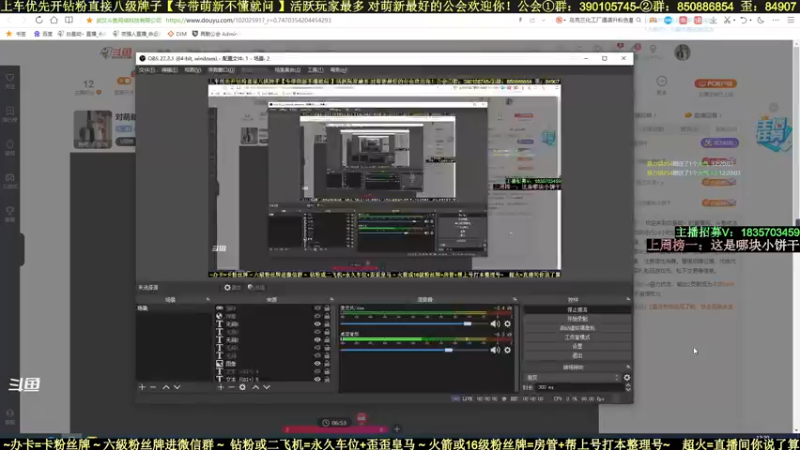Pop out the audio mixer dock panel icon
Image resolution: width=800 pixels, height=450 pixels.
tap(515, 299)
